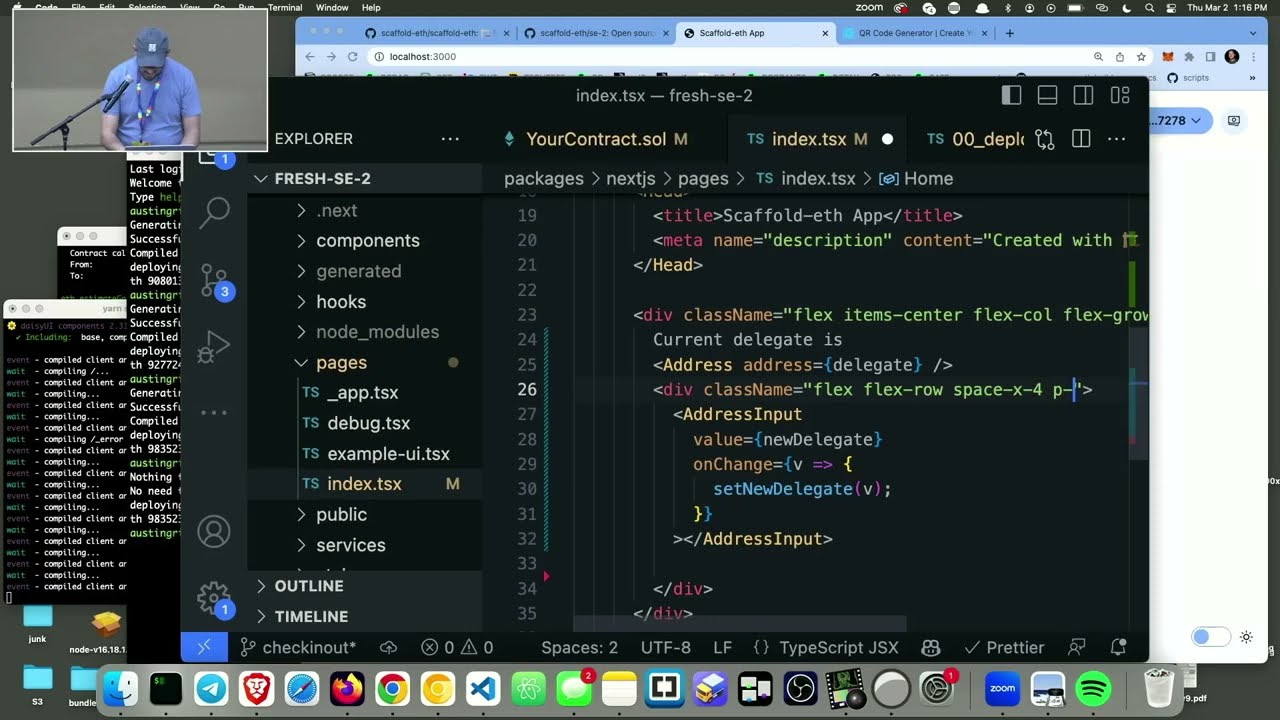The image size is (1280, 720).
Task: Expand the TIMELINE section
Action: point(365,617)
